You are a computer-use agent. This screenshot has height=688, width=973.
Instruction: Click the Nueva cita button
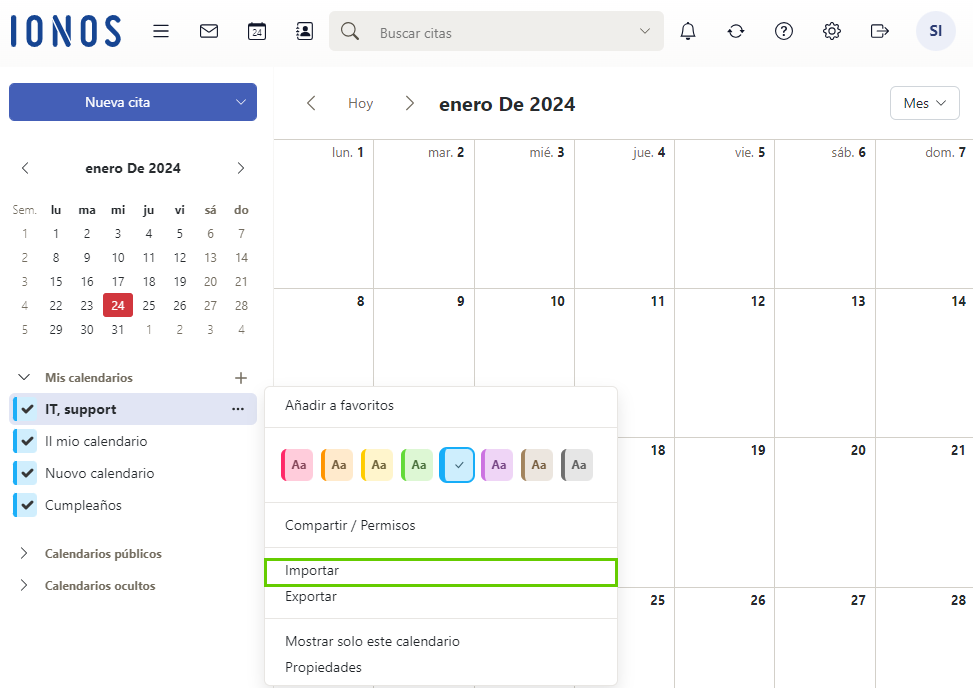pos(117,102)
